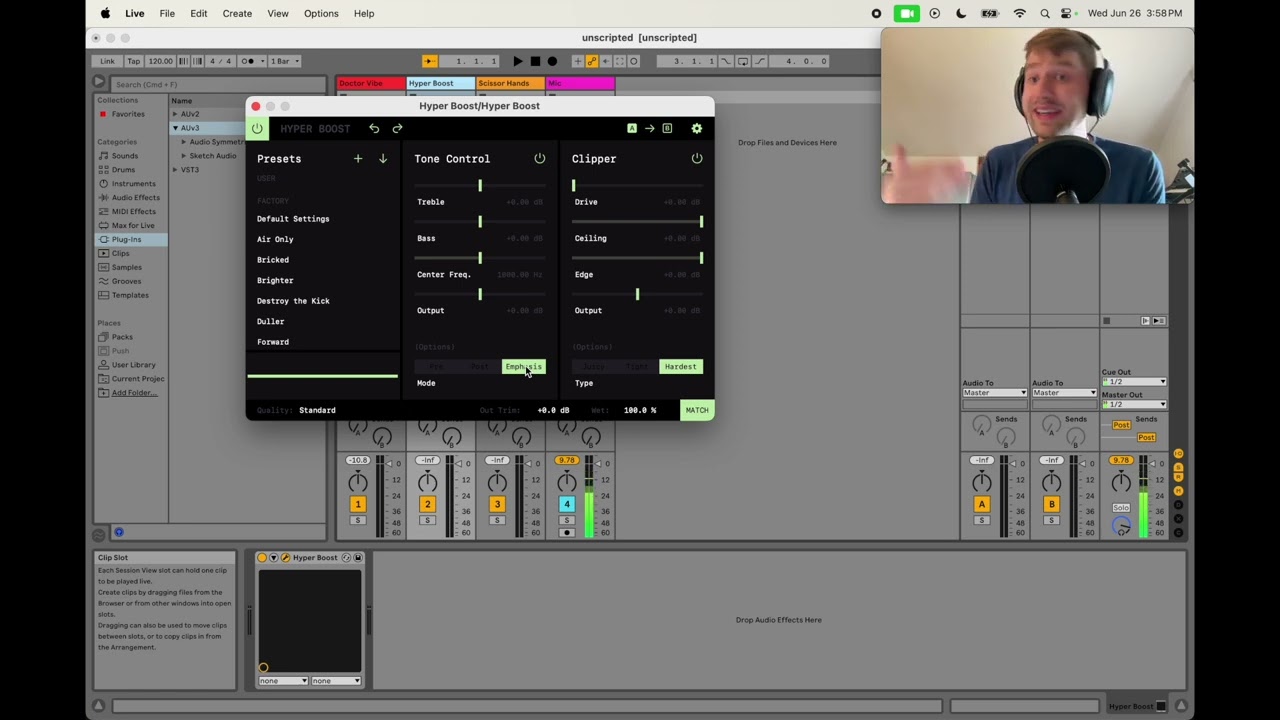This screenshot has height=720, width=1280.
Task: Stop playback in Ableton transport
Action: (535, 61)
